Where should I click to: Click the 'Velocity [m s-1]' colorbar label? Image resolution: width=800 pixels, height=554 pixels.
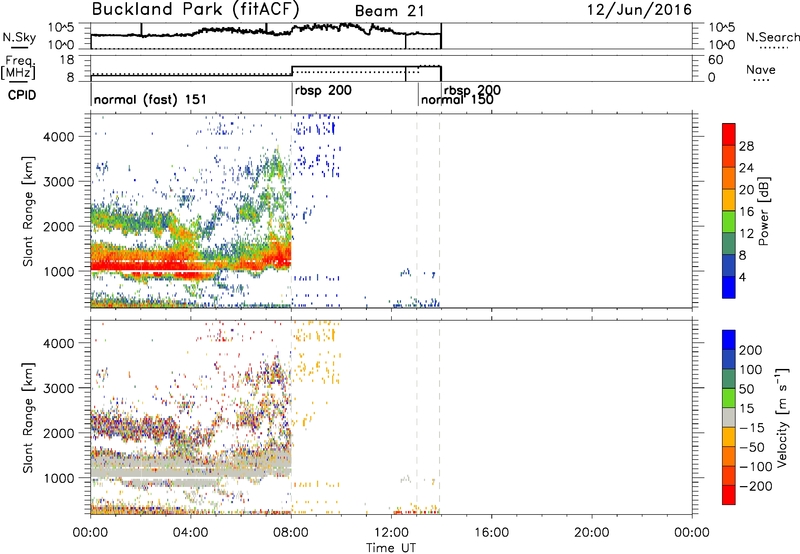pyautogui.click(x=782, y=417)
